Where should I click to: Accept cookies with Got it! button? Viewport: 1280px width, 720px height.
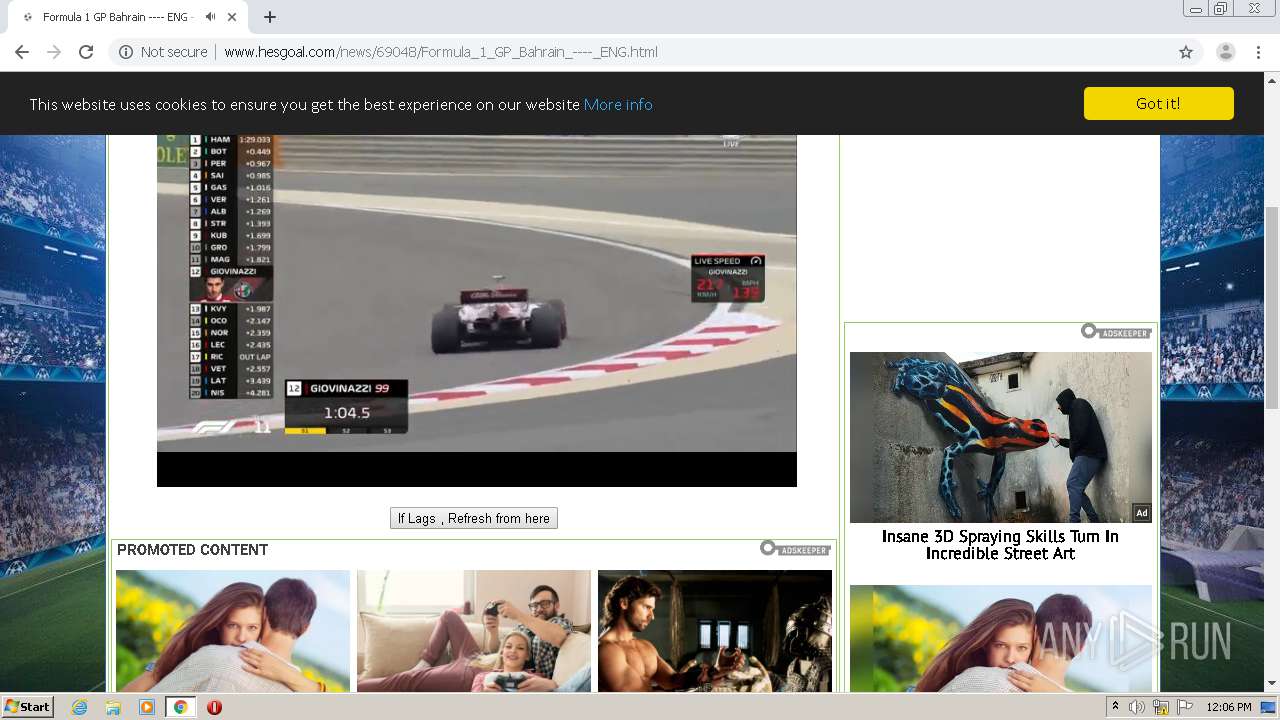(x=1158, y=103)
